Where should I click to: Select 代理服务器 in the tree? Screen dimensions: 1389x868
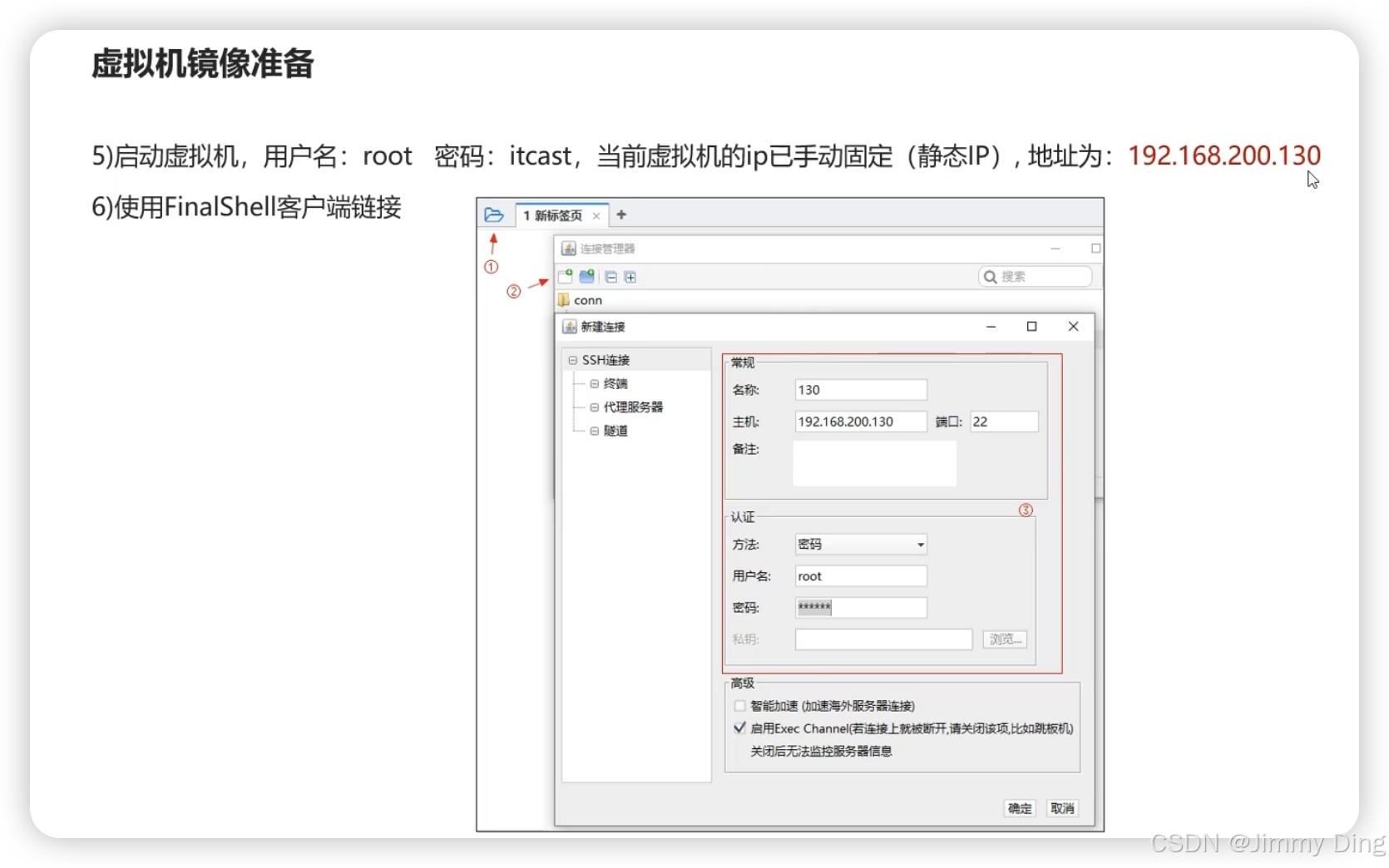tap(633, 407)
